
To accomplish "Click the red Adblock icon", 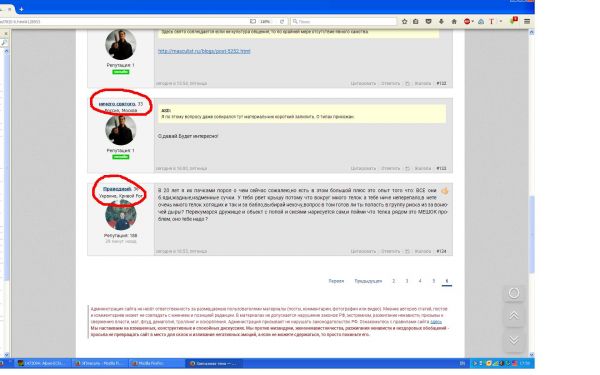I will click(x=467, y=21).
